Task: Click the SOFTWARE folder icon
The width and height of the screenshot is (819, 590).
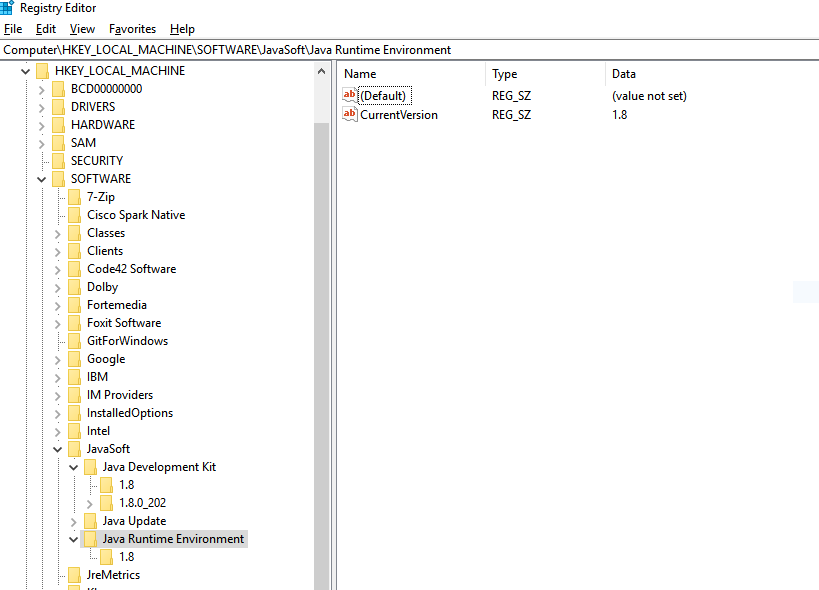Action: coord(58,179)
